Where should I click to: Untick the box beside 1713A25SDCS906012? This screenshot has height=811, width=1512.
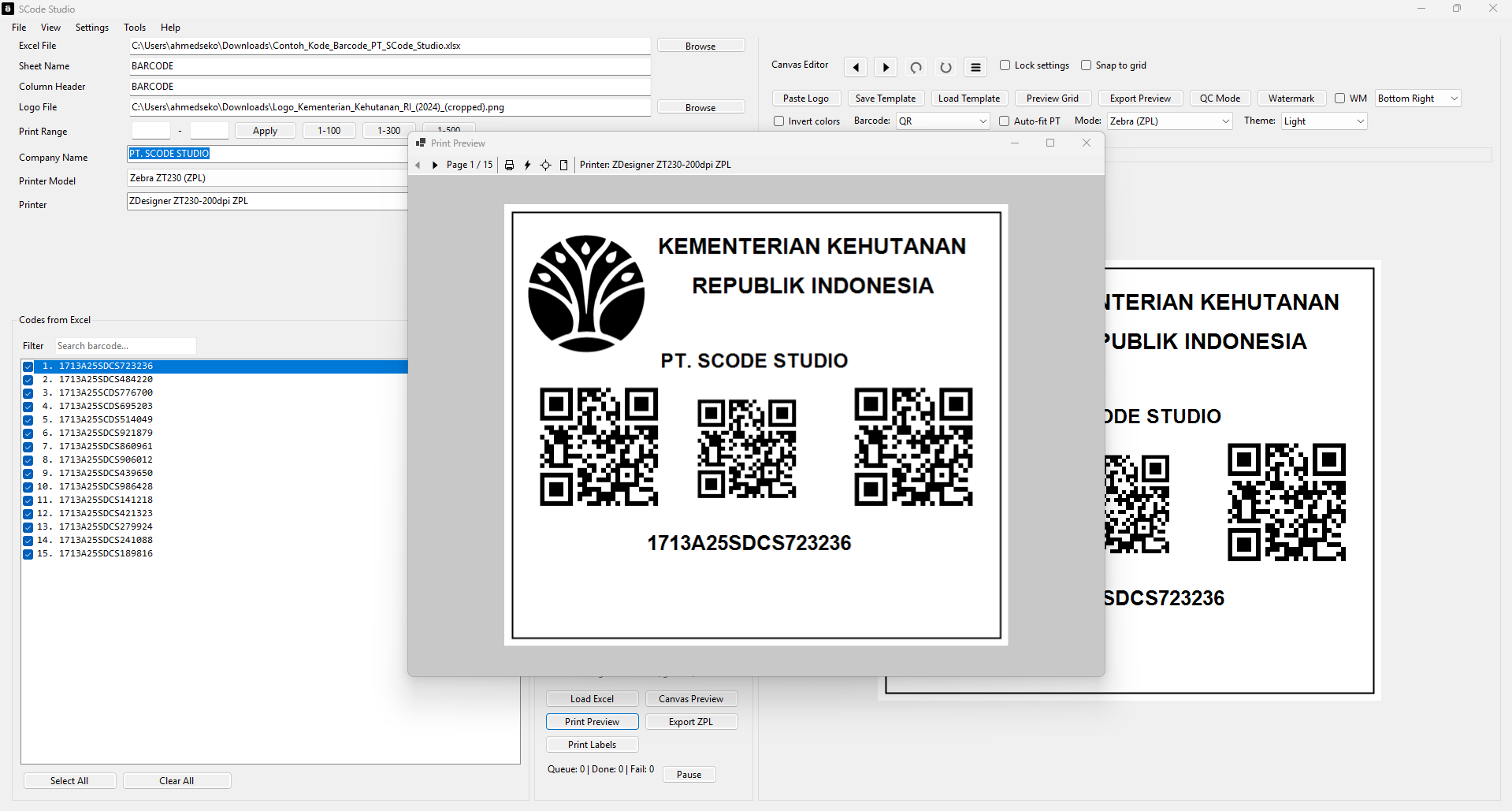coord(28,460)
